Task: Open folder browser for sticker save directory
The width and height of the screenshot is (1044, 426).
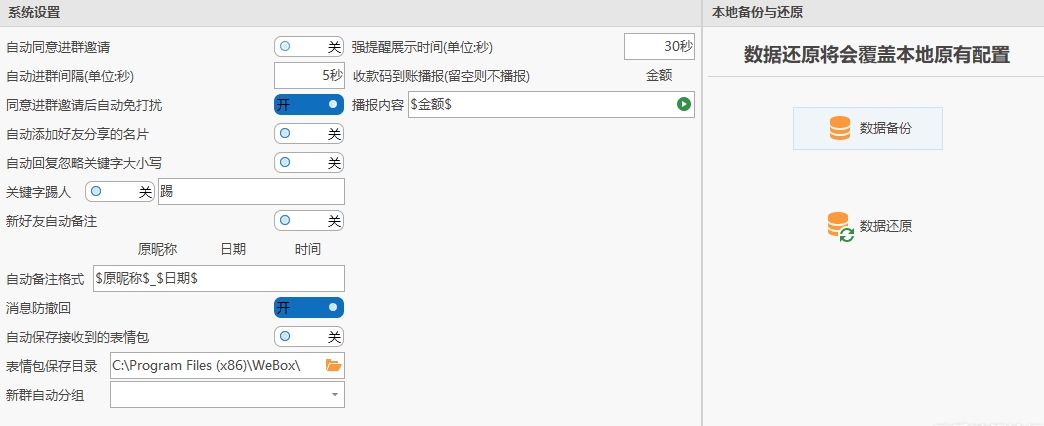Action: coord(334,365)
